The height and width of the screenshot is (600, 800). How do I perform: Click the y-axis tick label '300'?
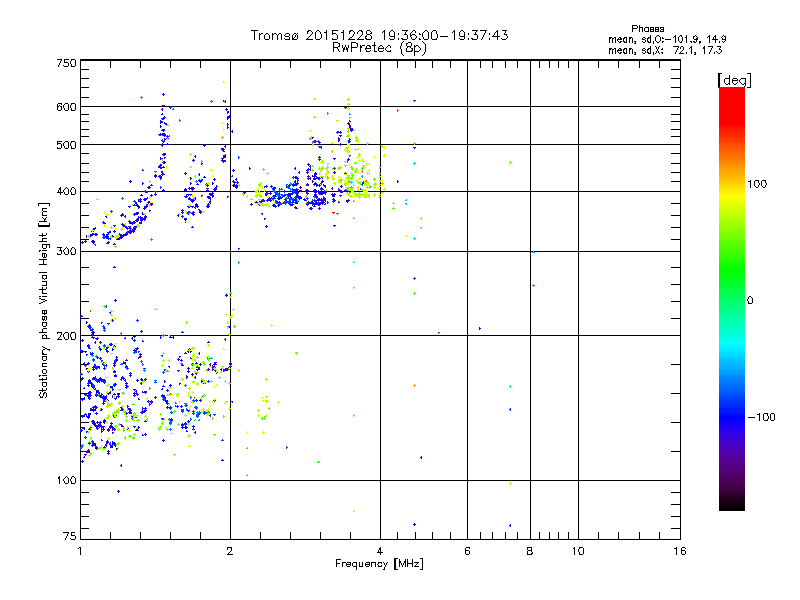click(66, 252)
